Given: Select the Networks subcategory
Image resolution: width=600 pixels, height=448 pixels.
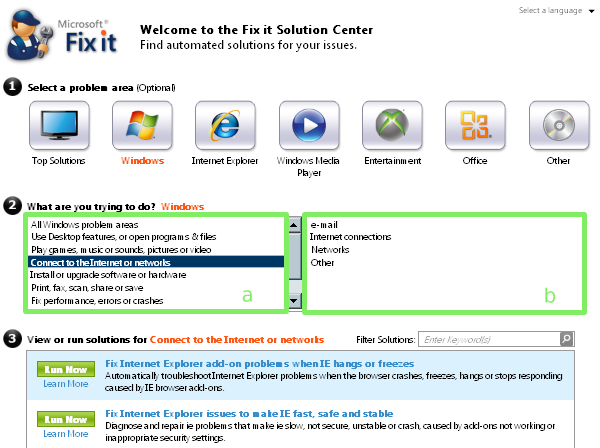Looking at the screenshot, I should [x=330, y=250].
